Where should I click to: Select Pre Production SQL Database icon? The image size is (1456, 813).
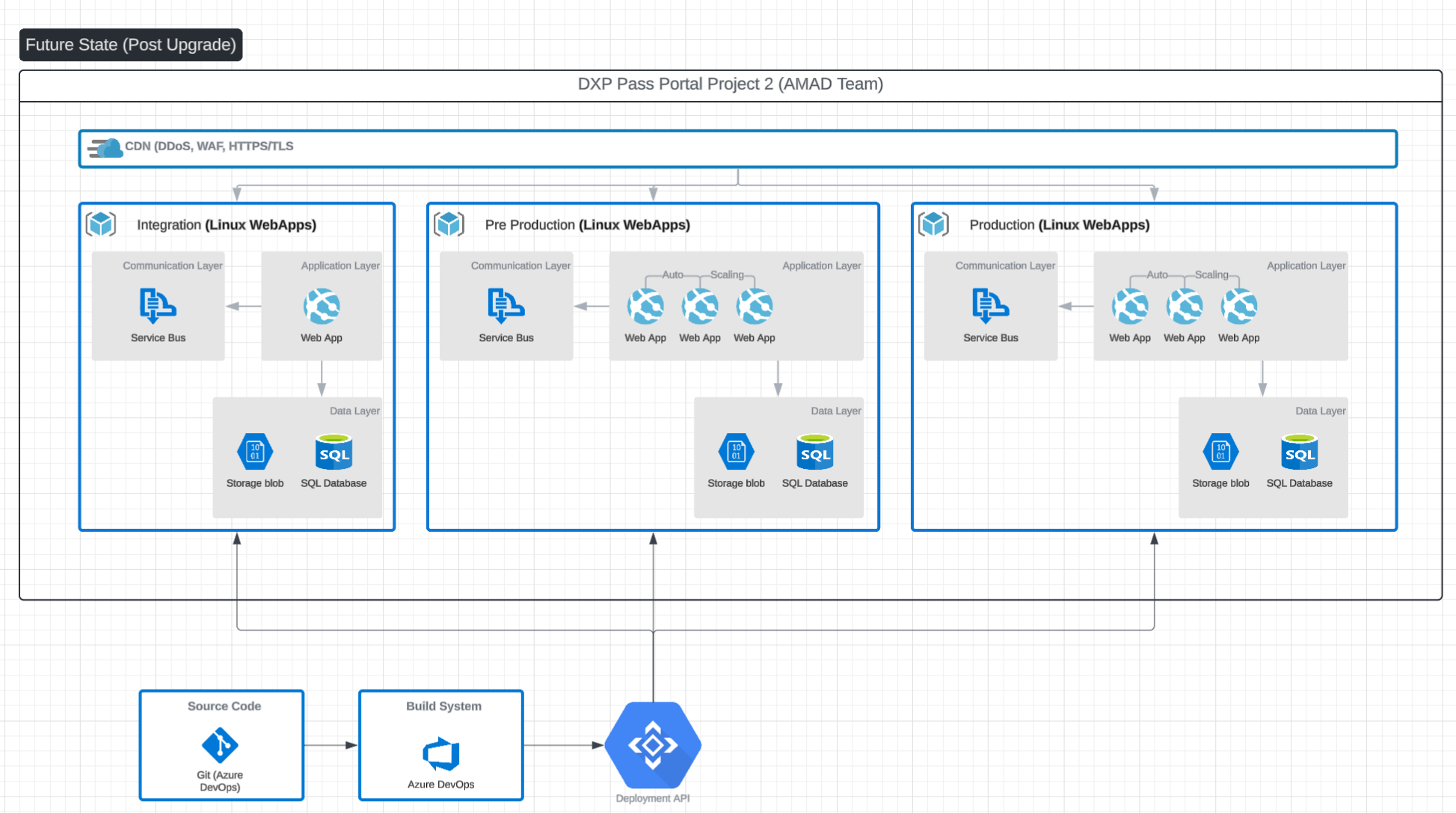click(x=814, y=452)
